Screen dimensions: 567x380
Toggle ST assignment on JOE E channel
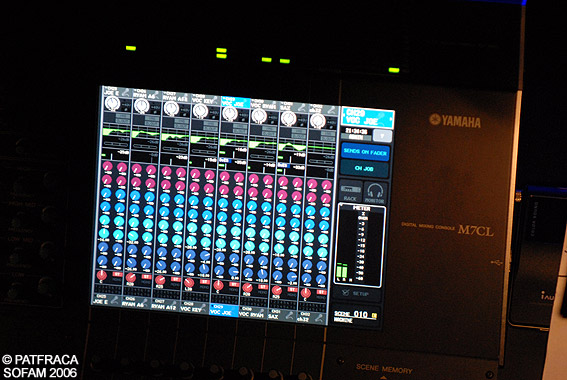(x=117, y=275)
